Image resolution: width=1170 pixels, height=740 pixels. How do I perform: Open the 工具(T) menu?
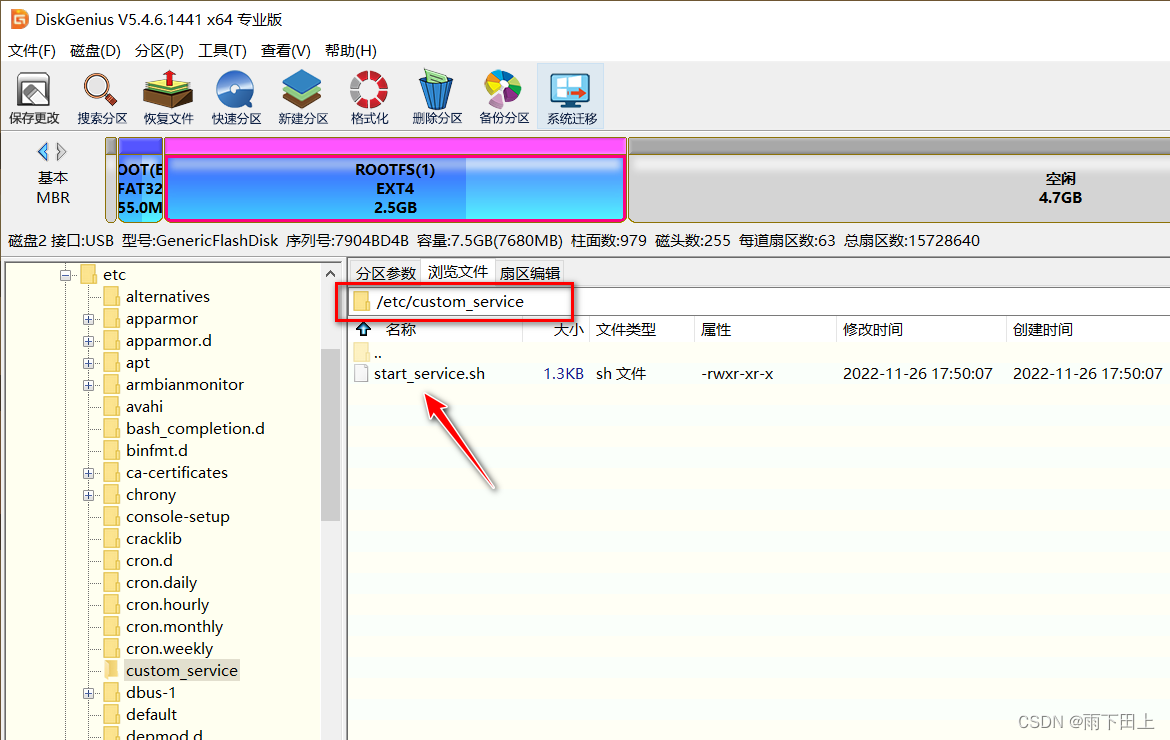[222, 51]
